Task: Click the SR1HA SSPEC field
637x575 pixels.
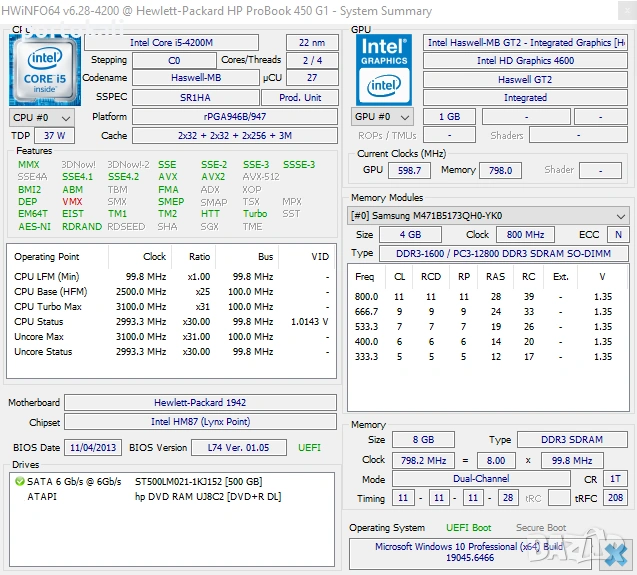Action: click(x=195, y=98)
